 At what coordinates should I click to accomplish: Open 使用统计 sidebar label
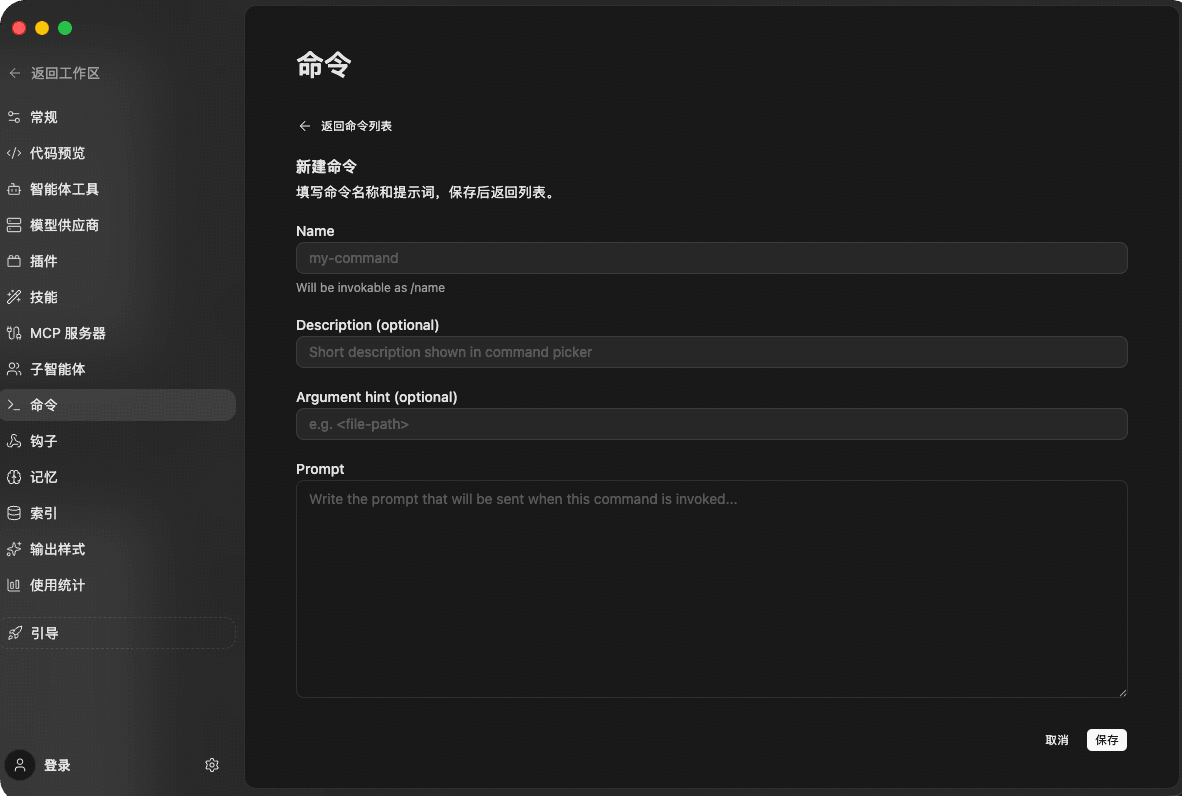(58, 585)
